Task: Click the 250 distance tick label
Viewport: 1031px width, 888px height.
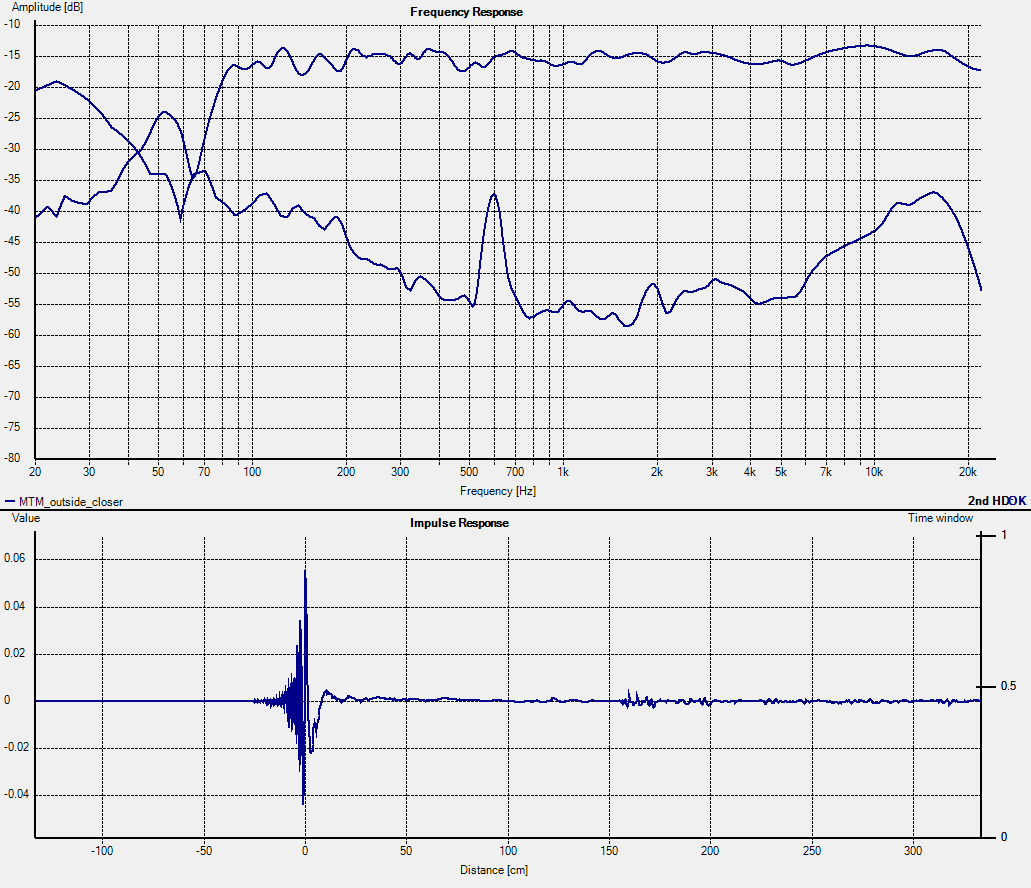Action: click(811, 851)
